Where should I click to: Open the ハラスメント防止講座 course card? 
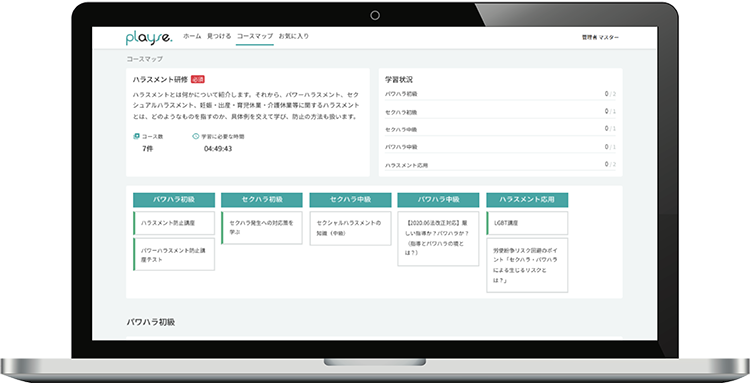[174, 223]
